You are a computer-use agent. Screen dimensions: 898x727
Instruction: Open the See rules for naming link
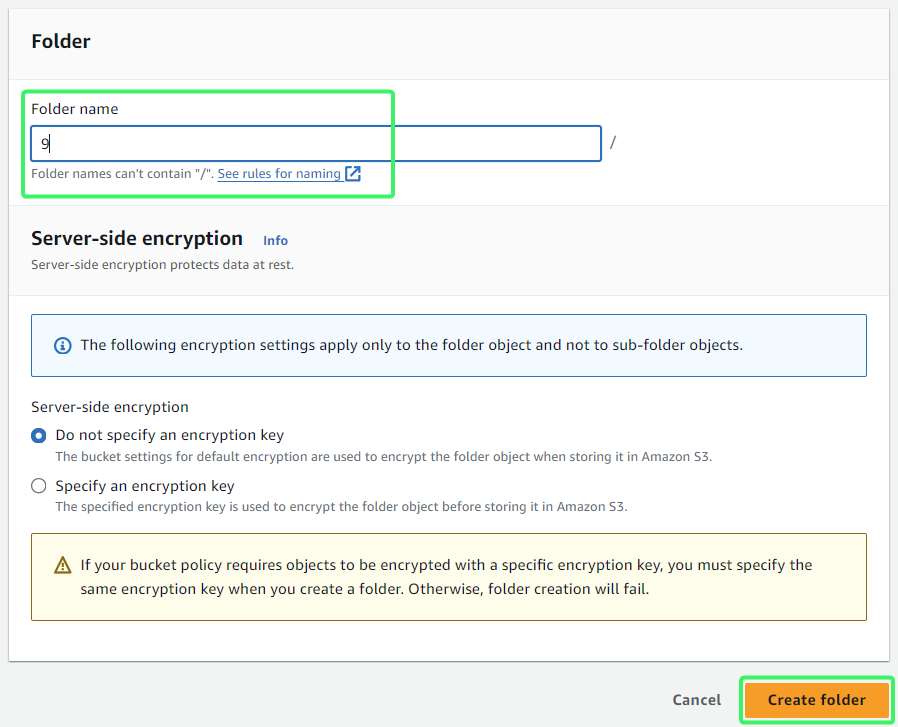pyautogui.click(x=279, y=174)
